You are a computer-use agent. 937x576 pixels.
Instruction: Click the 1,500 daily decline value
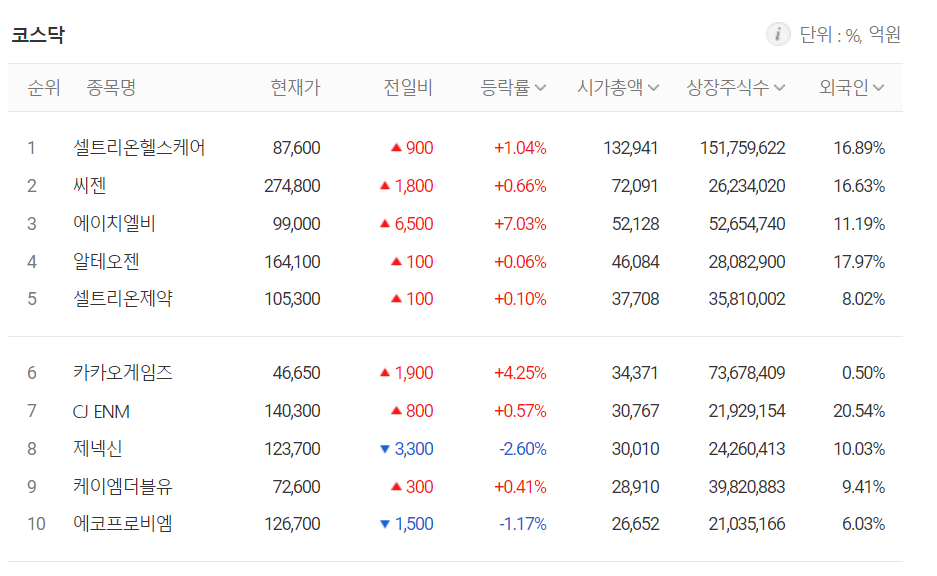pos(414,524)
